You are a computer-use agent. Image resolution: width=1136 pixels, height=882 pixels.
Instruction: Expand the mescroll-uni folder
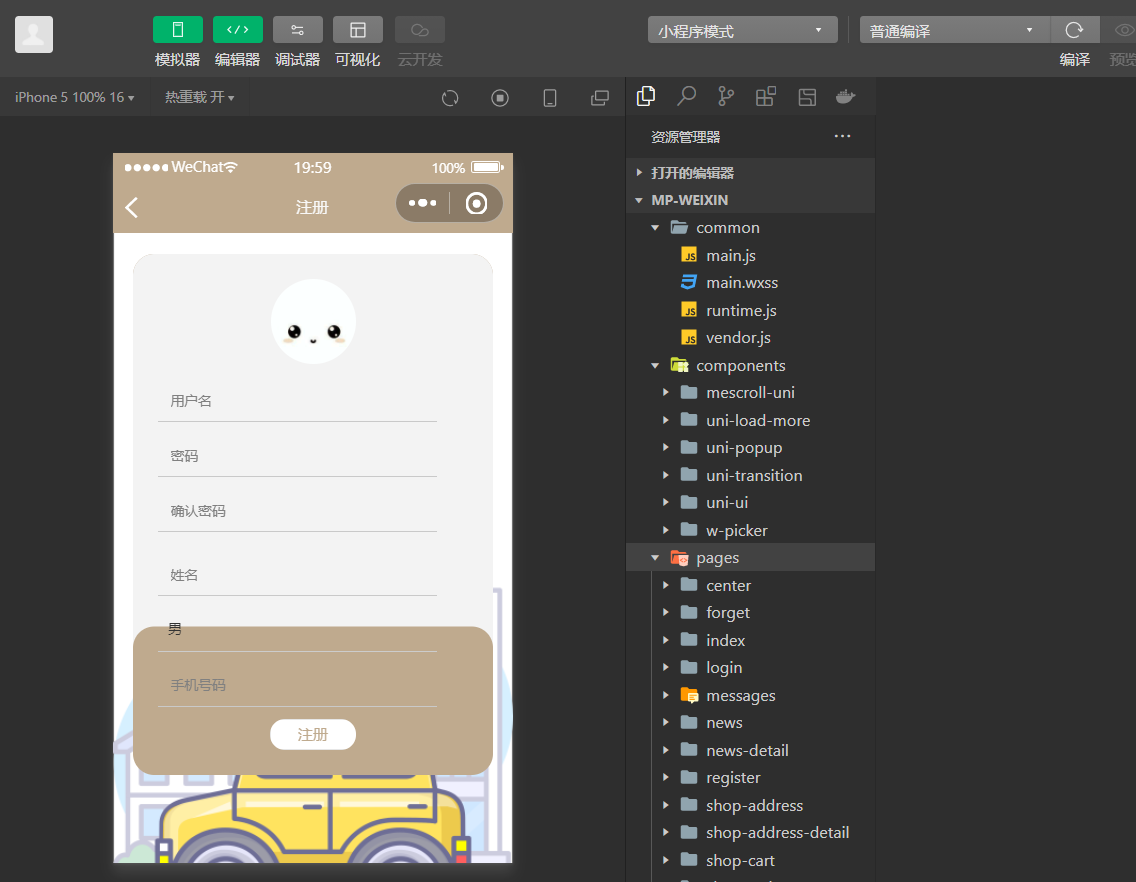[x=751, y=393]
